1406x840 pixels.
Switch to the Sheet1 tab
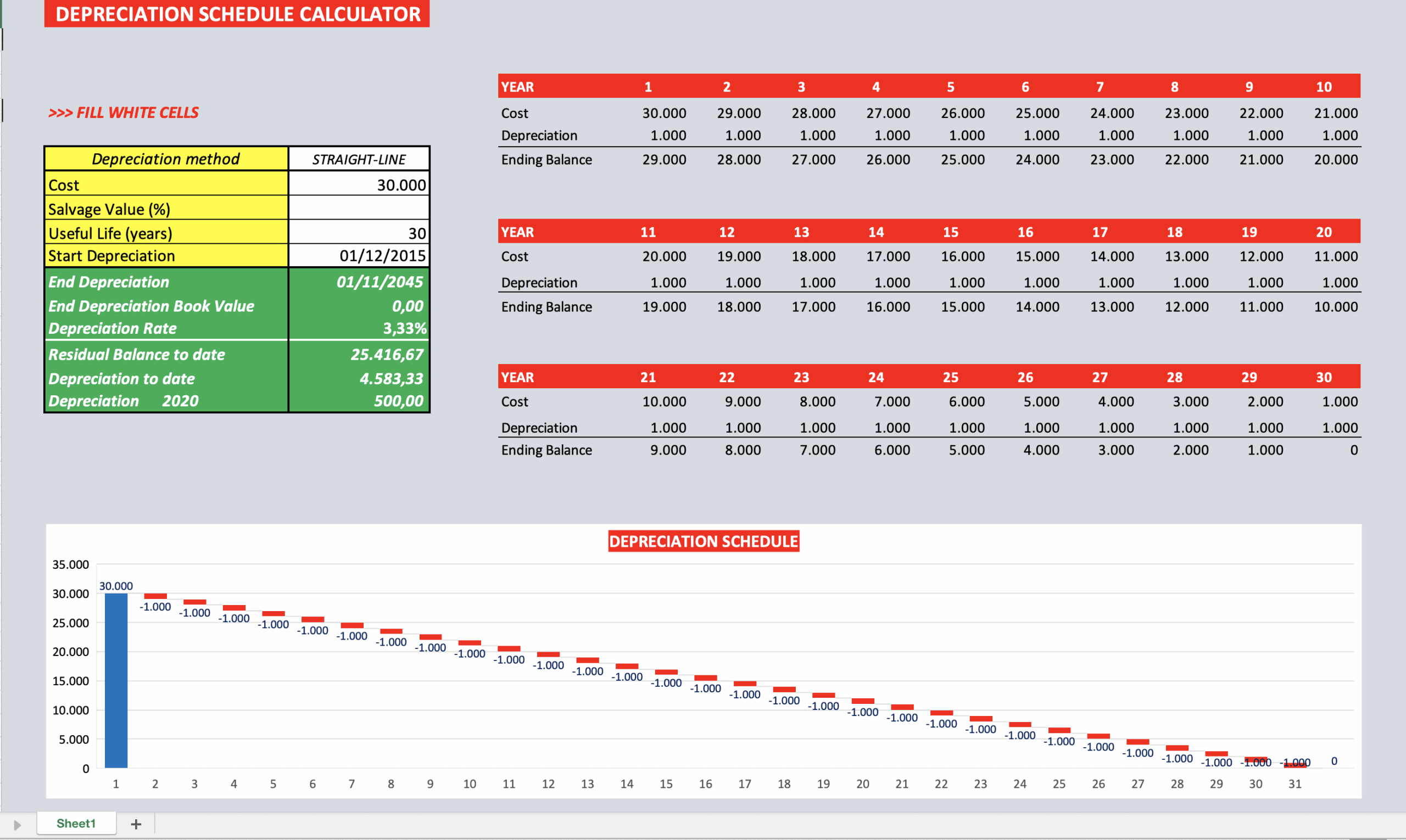pyautogui.click(x=76, y=824)
